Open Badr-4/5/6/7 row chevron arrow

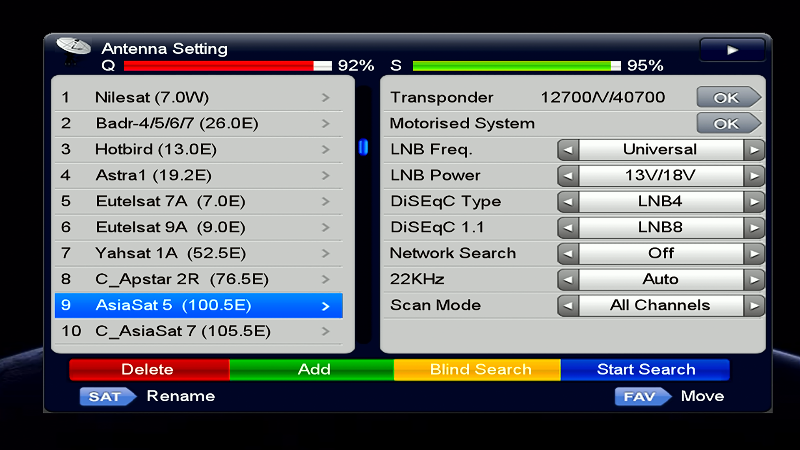pos(326,123)
